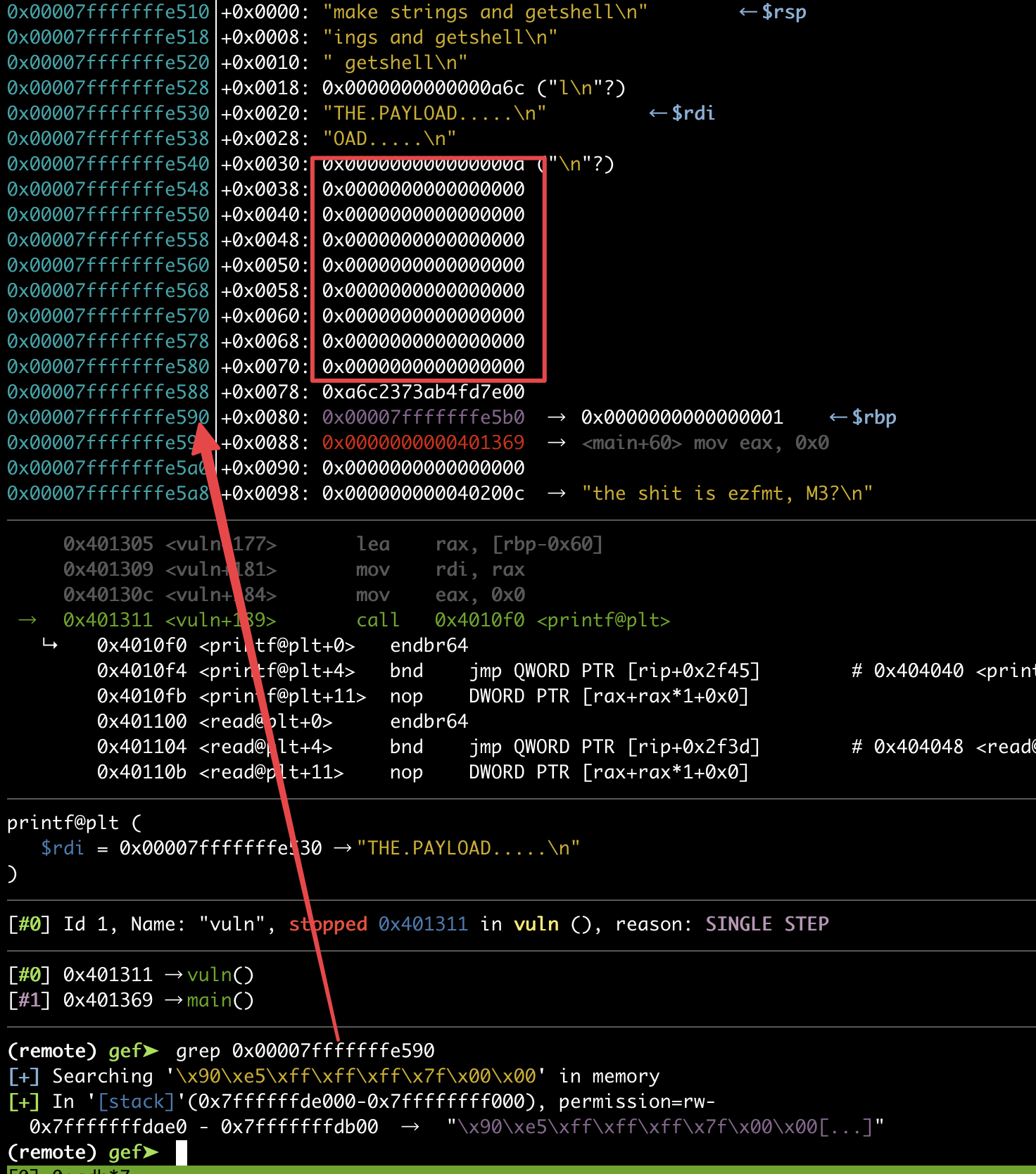Click "jmp QWORD PTR [rip+0x2f45]" instruction
This screenshot has height=1174, width=1036.
click(x=614, y=671)
